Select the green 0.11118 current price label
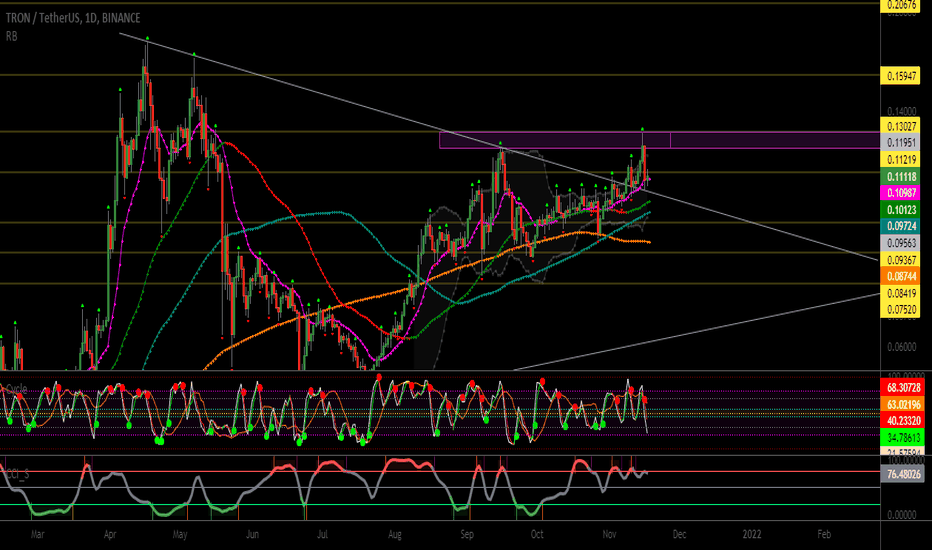 (x=900, y=177)
